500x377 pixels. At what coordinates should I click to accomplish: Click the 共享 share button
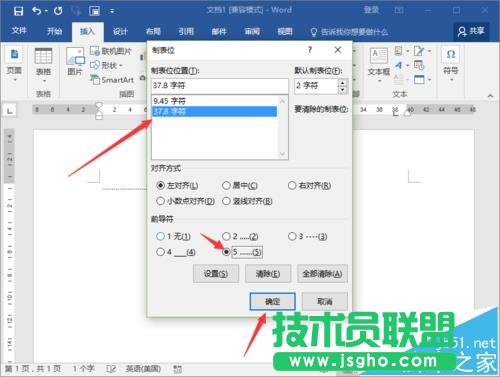coord(471,31)
